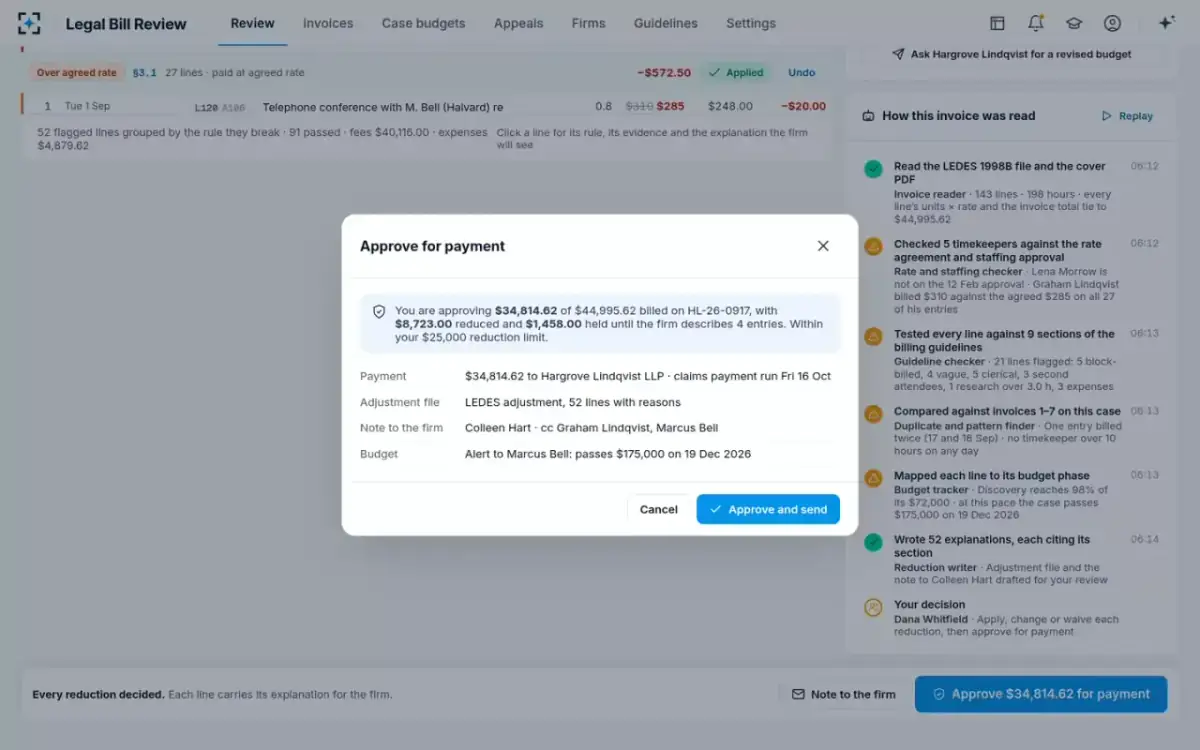Click the sparkle AI assistant icon
The width and height of the screenshot is (1200, 750).
1166,23
